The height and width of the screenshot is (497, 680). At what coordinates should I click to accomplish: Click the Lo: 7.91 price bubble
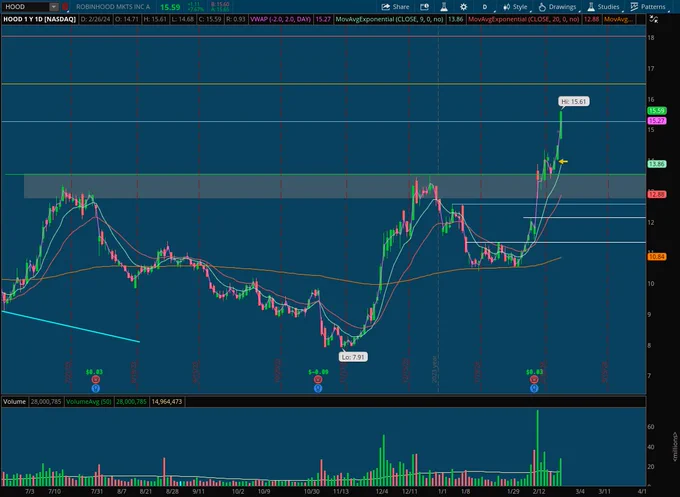tap(353, 357)
